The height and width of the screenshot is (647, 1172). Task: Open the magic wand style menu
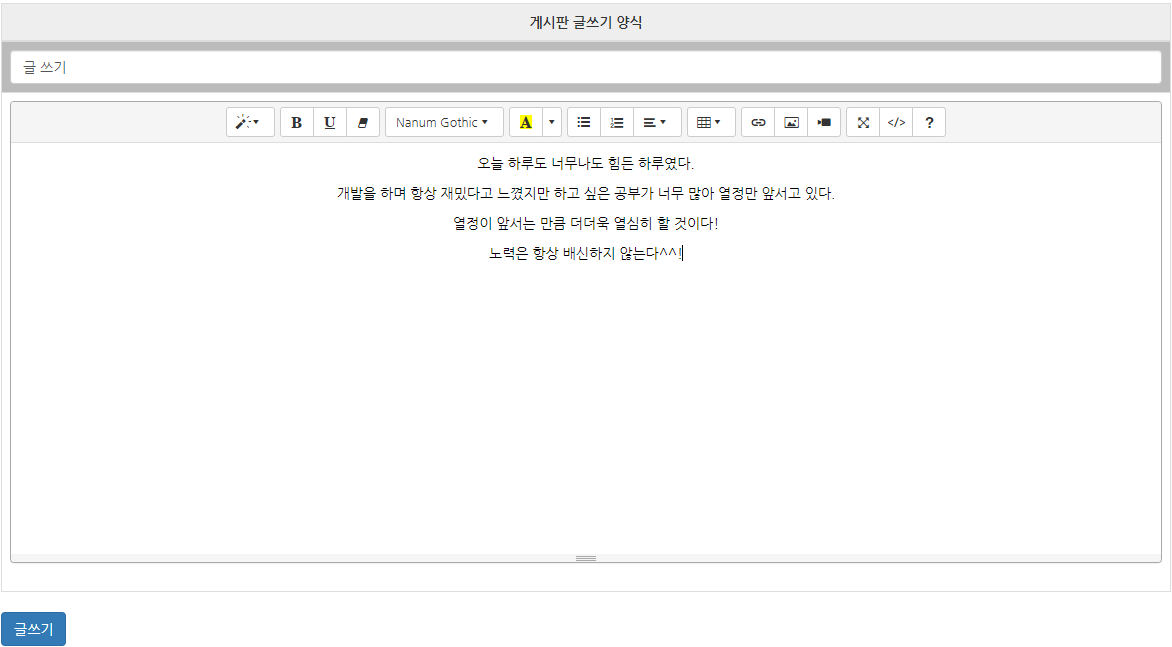coord(250,123)
